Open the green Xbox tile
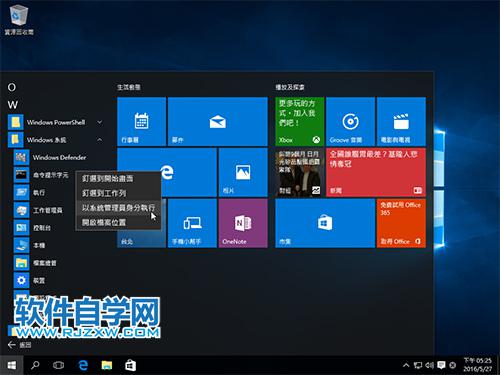 [x=299, y=121]
